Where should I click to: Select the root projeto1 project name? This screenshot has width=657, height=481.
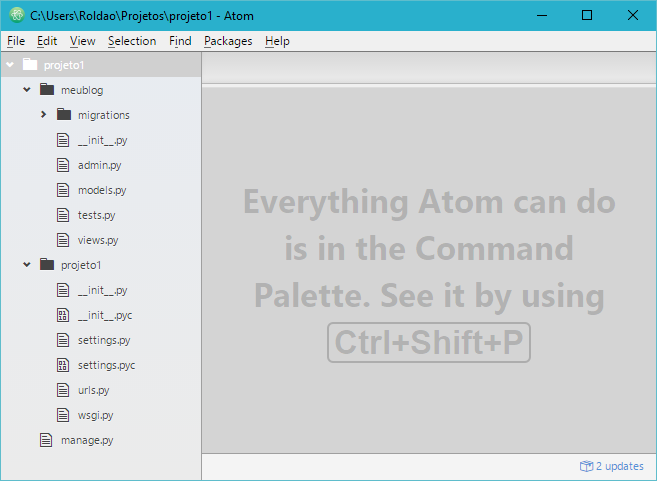click(64, 65)
